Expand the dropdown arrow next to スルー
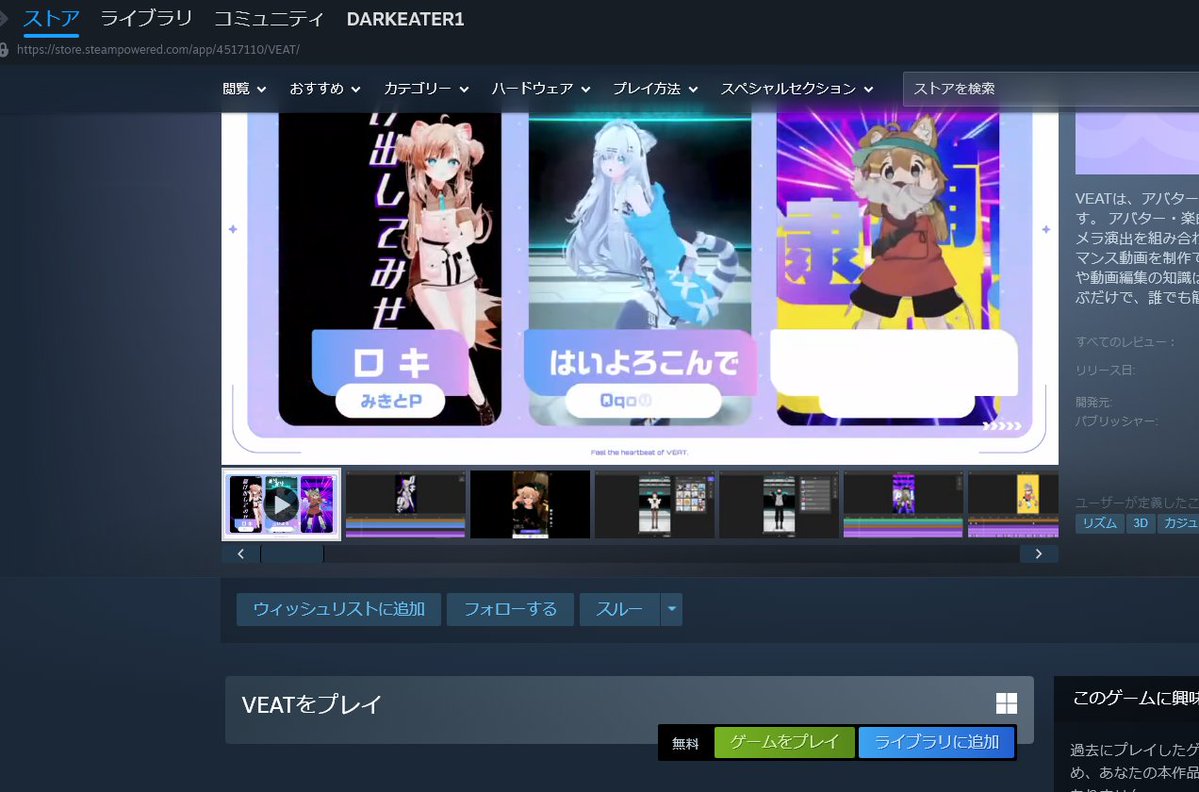This screenshot has height=792, width=1199. pos(671,609)
